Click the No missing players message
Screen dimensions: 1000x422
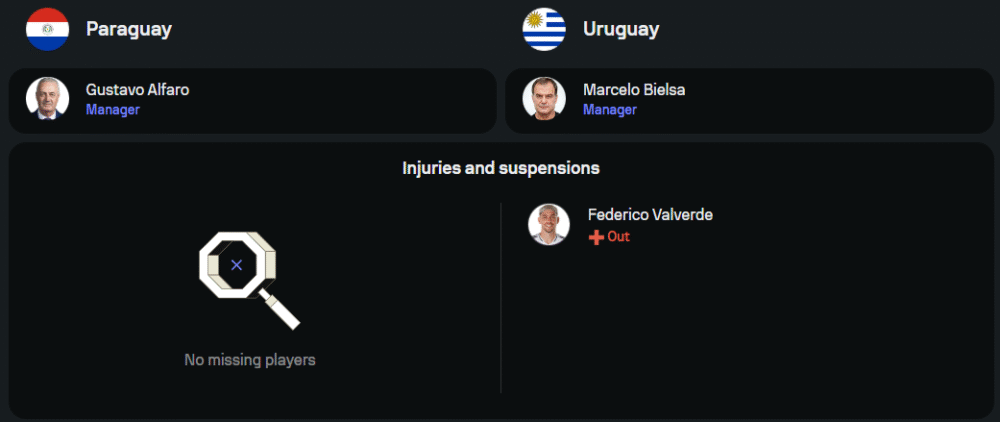tap(250, 359)
